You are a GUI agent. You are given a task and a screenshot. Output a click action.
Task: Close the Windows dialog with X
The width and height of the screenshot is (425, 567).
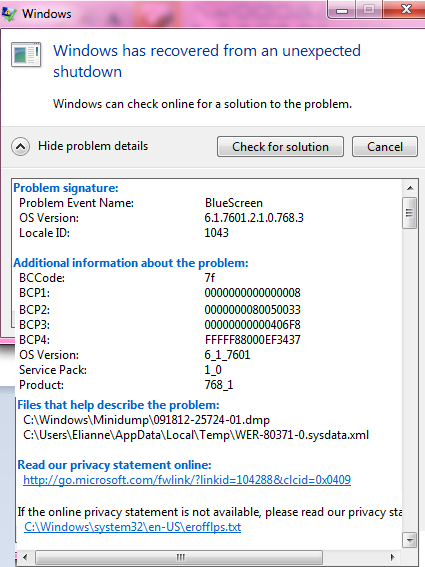tap(405, 9)
